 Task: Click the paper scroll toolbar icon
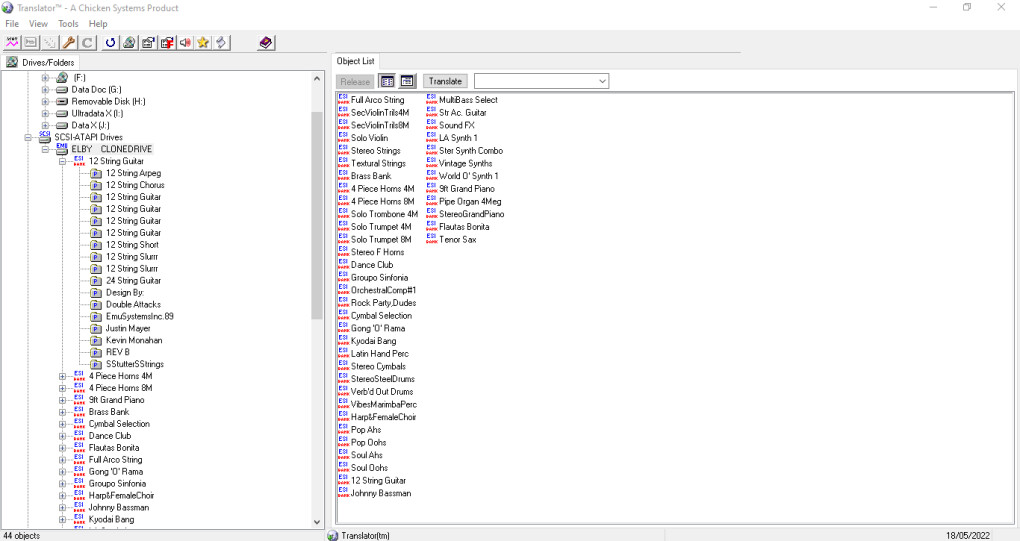pos(222,43)
